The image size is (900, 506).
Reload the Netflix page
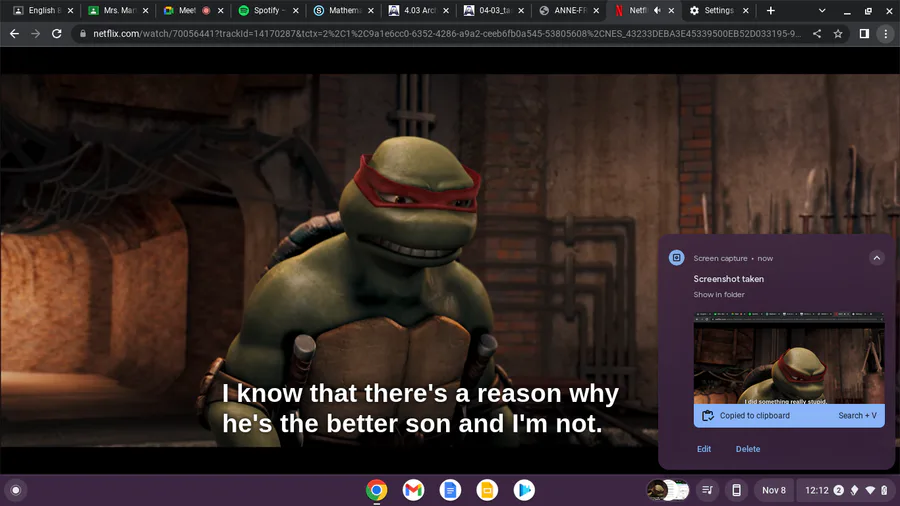(56, 34)
